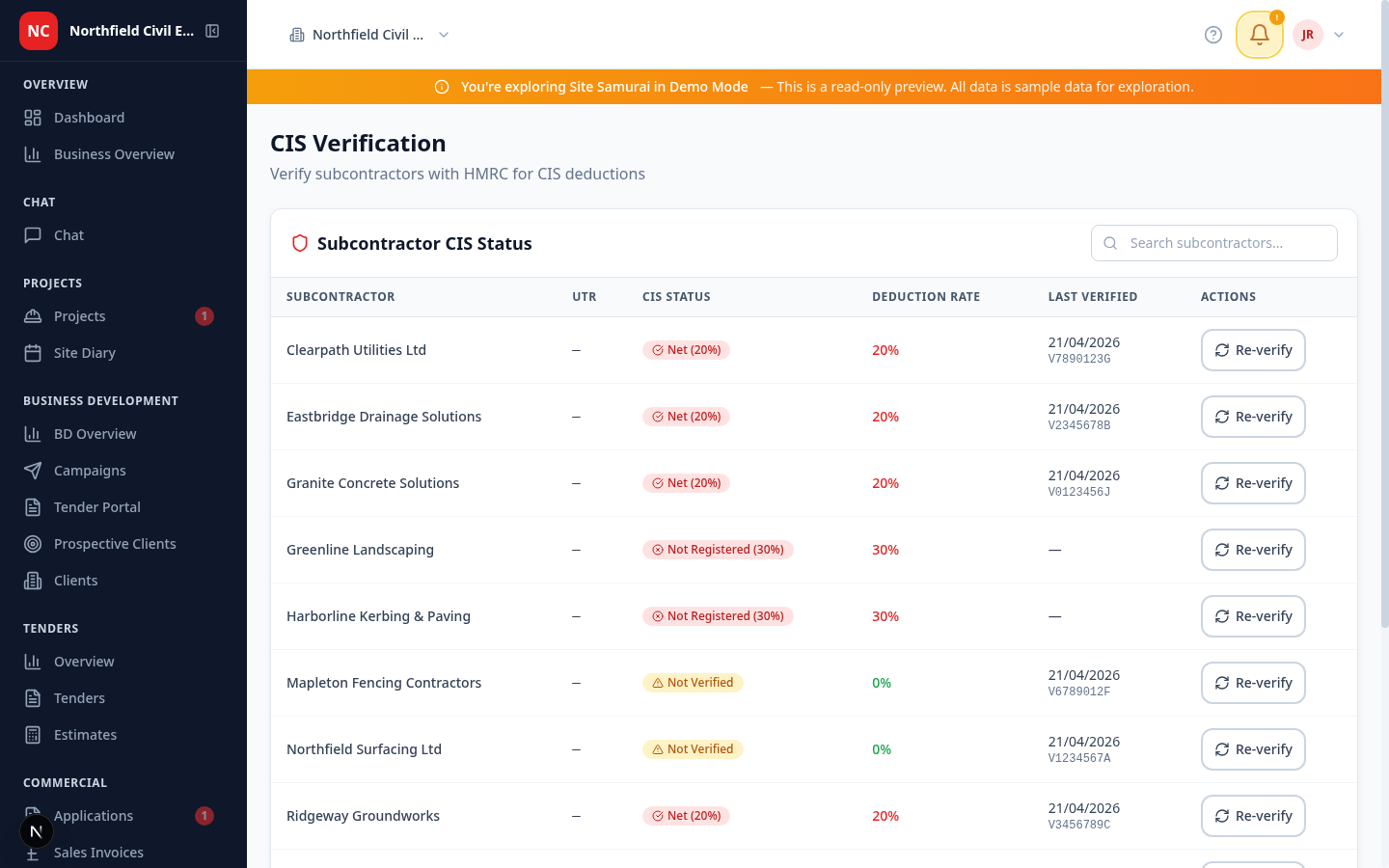Click the notification bell icon

[1259, 34]
